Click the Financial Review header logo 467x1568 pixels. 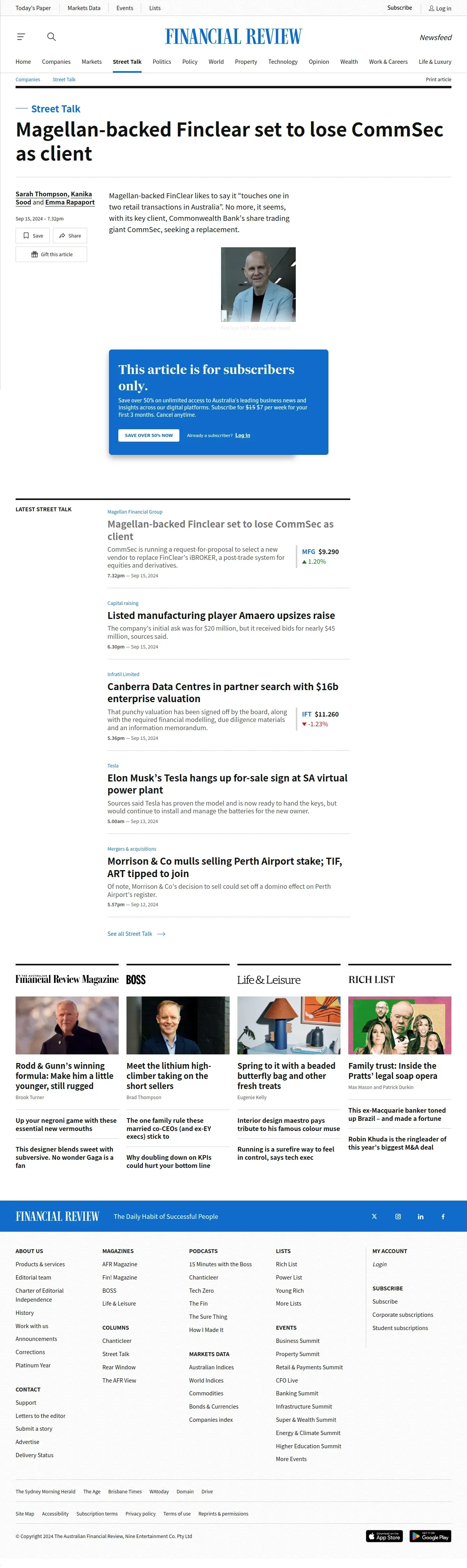click(x=233, y=37)
